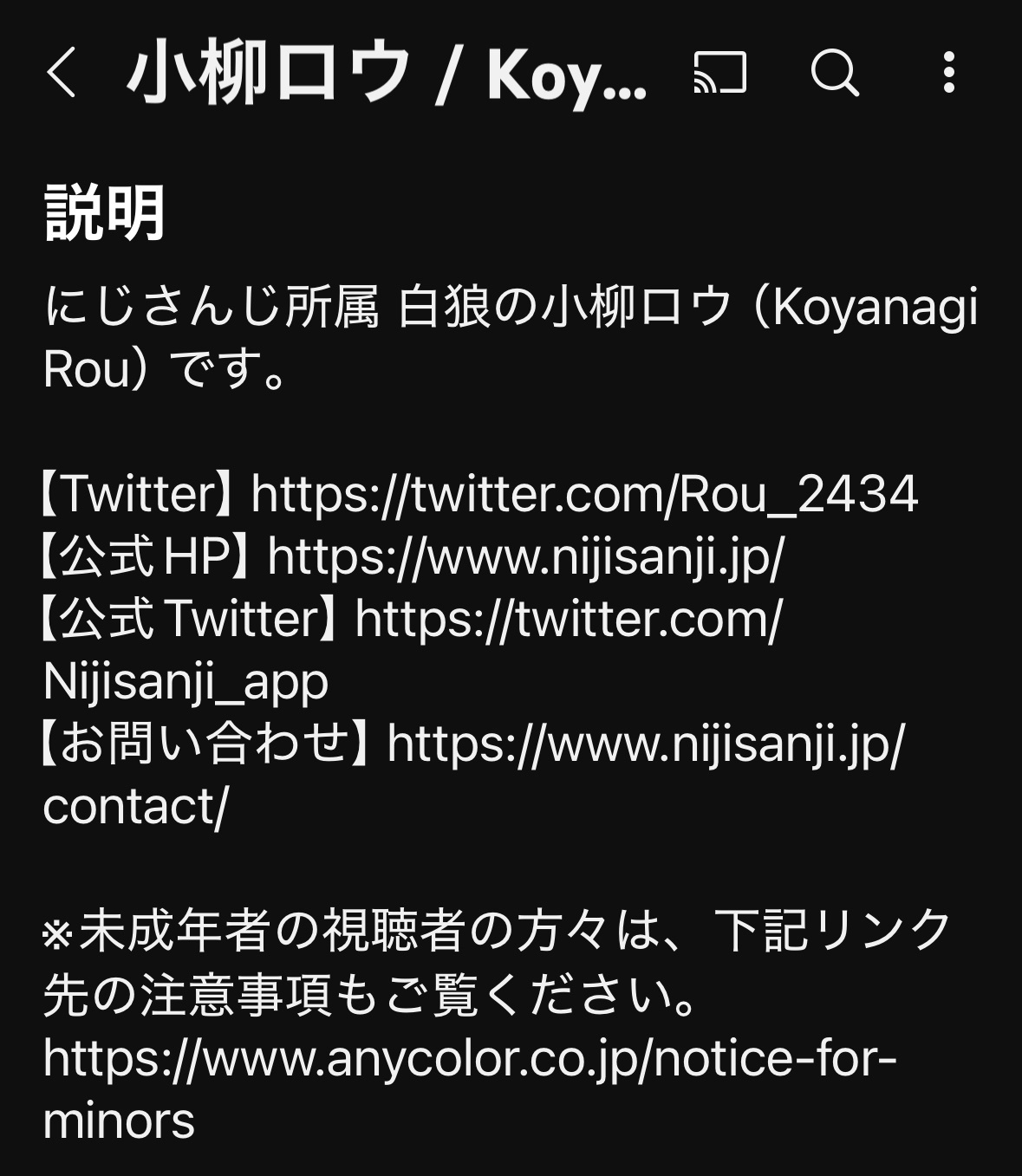Open the anycolor.co.jp notice-for- link
This screenshot has width=1022, height=1176.
(469, 1058)
